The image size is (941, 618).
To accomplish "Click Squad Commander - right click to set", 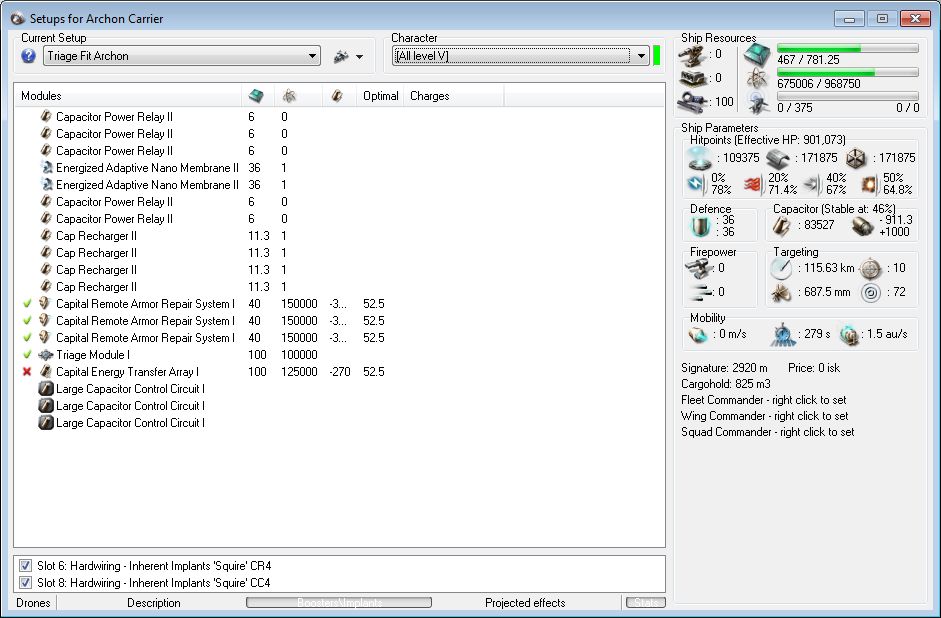I will (x=768, y=432).
